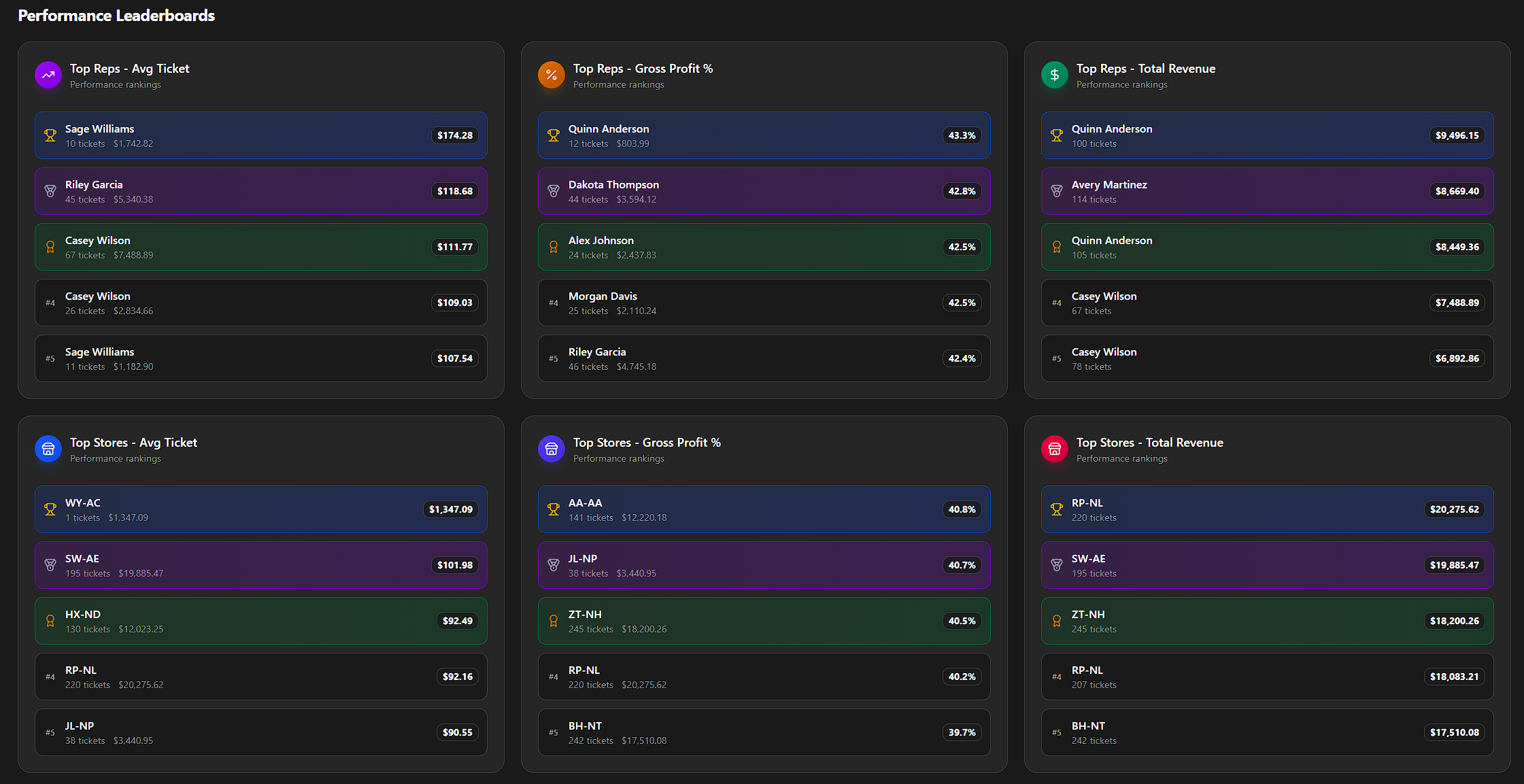Select the $18,083.21 revenue badge
This screenshot has width=1524, height=784.
[x=1455, y=677]
